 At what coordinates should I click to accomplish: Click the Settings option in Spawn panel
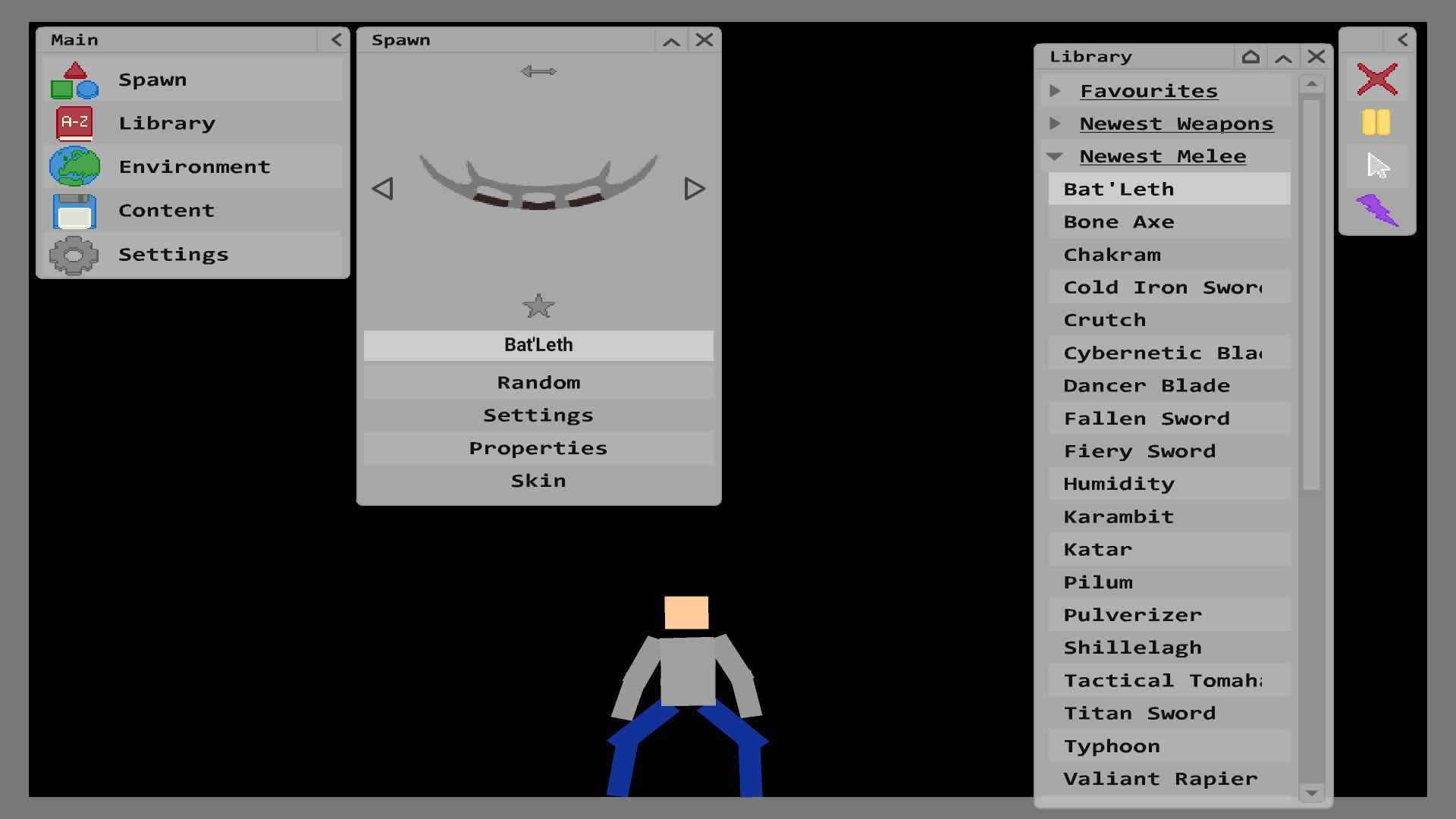pos(538,414)
